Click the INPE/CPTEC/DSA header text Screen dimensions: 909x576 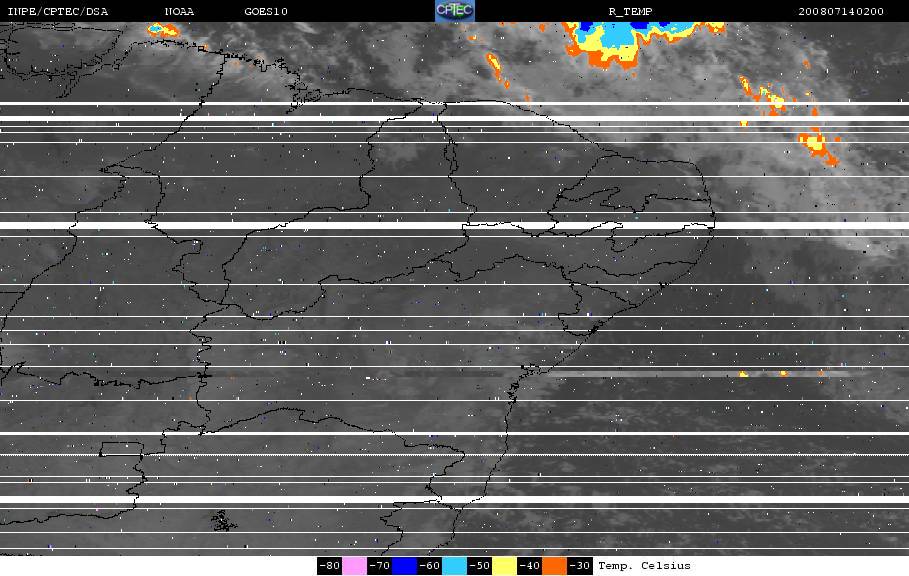[57, 12]
